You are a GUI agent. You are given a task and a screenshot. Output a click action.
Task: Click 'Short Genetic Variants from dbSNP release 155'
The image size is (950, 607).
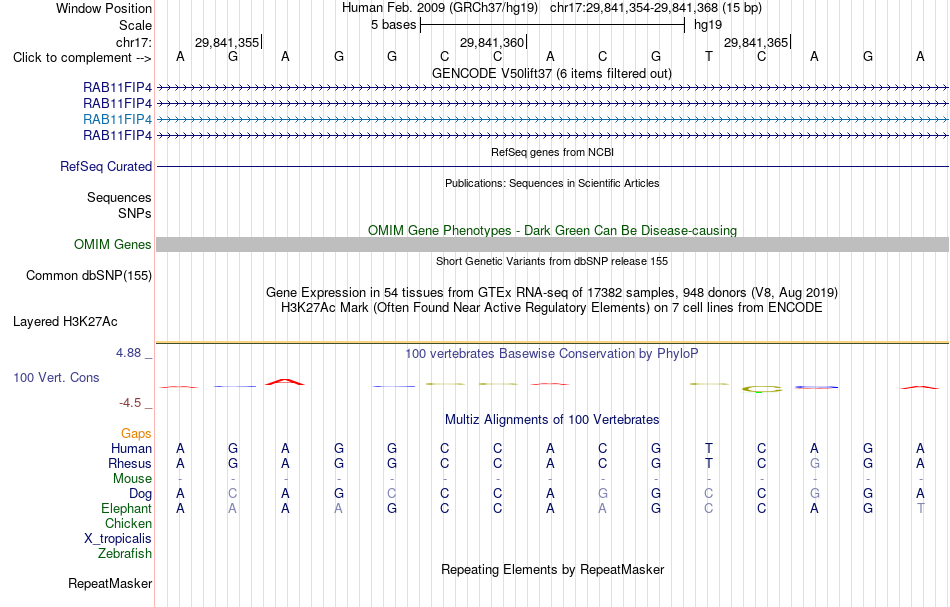click(552, 262)
